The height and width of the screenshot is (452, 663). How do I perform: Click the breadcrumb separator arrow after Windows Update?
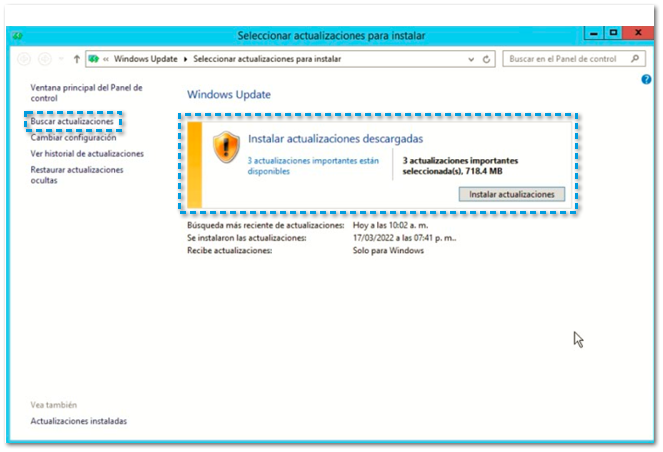coord(185,59)
